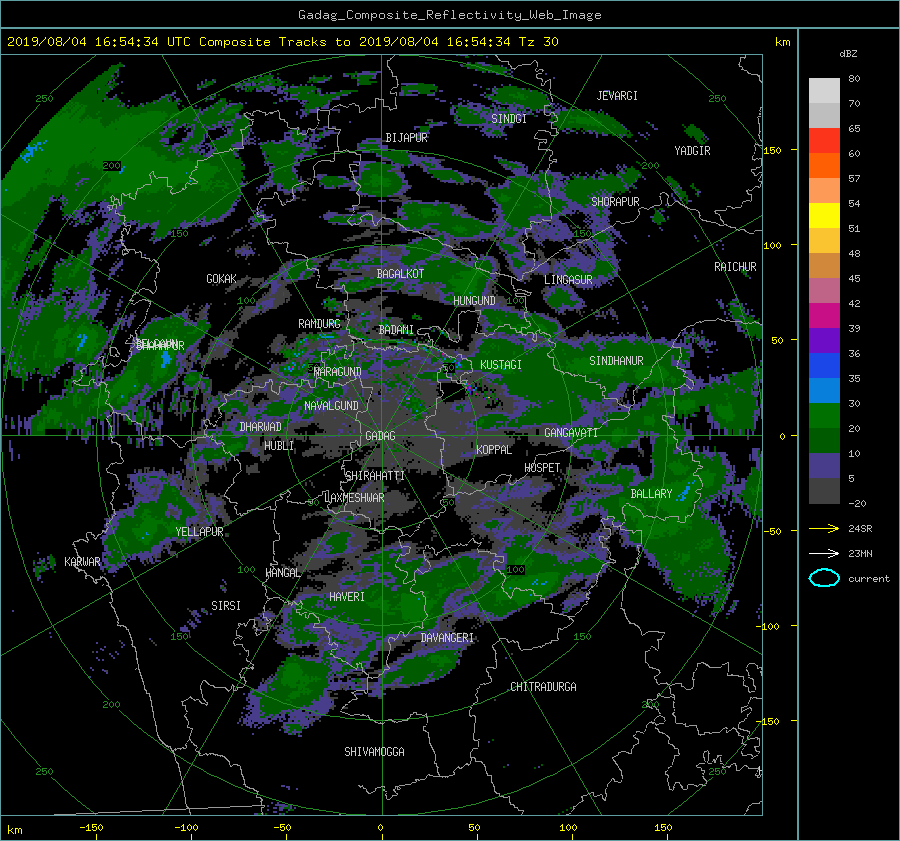Click the YELLAPUR label
900x841 pixels.
(x=199, y=532)
